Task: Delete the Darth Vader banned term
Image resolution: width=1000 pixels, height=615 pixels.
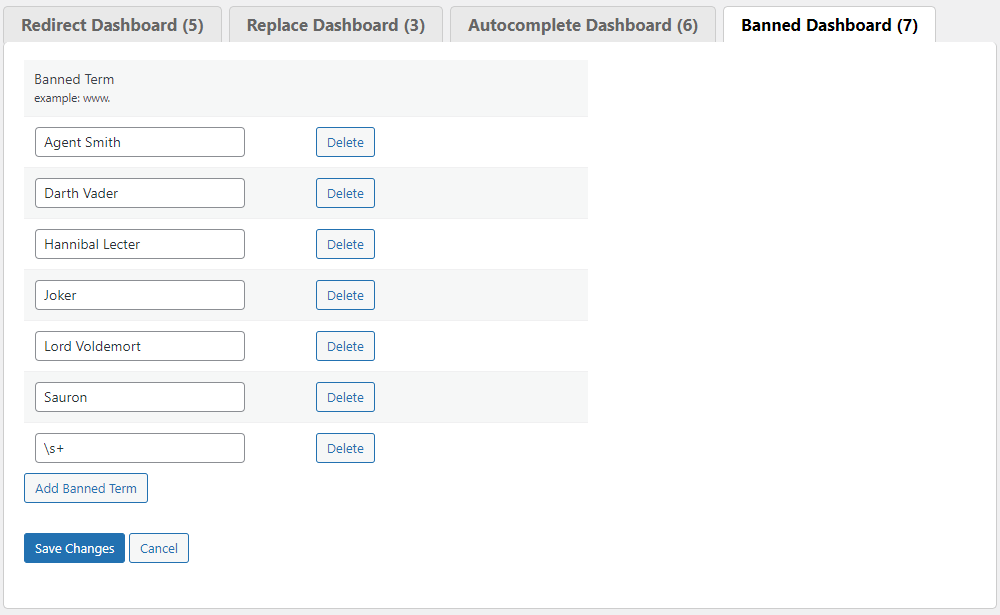Action: coord(345,193)
